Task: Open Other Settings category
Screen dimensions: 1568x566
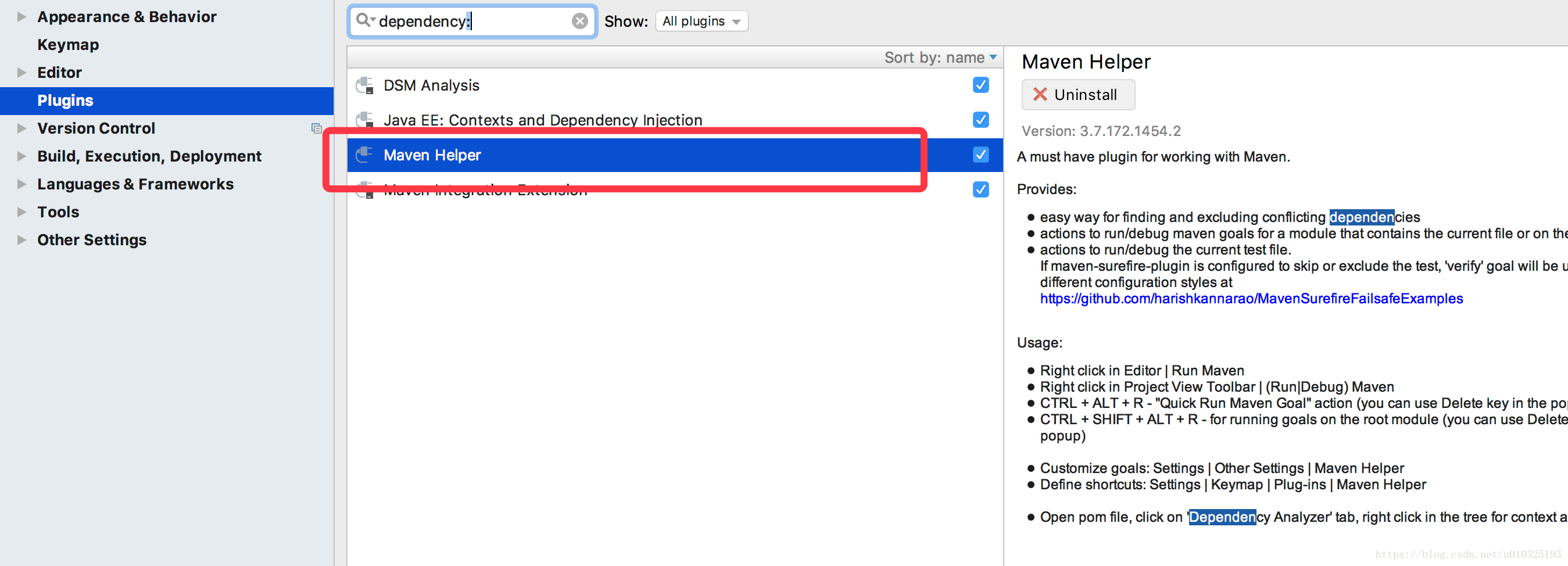Action: coord(92,240)
